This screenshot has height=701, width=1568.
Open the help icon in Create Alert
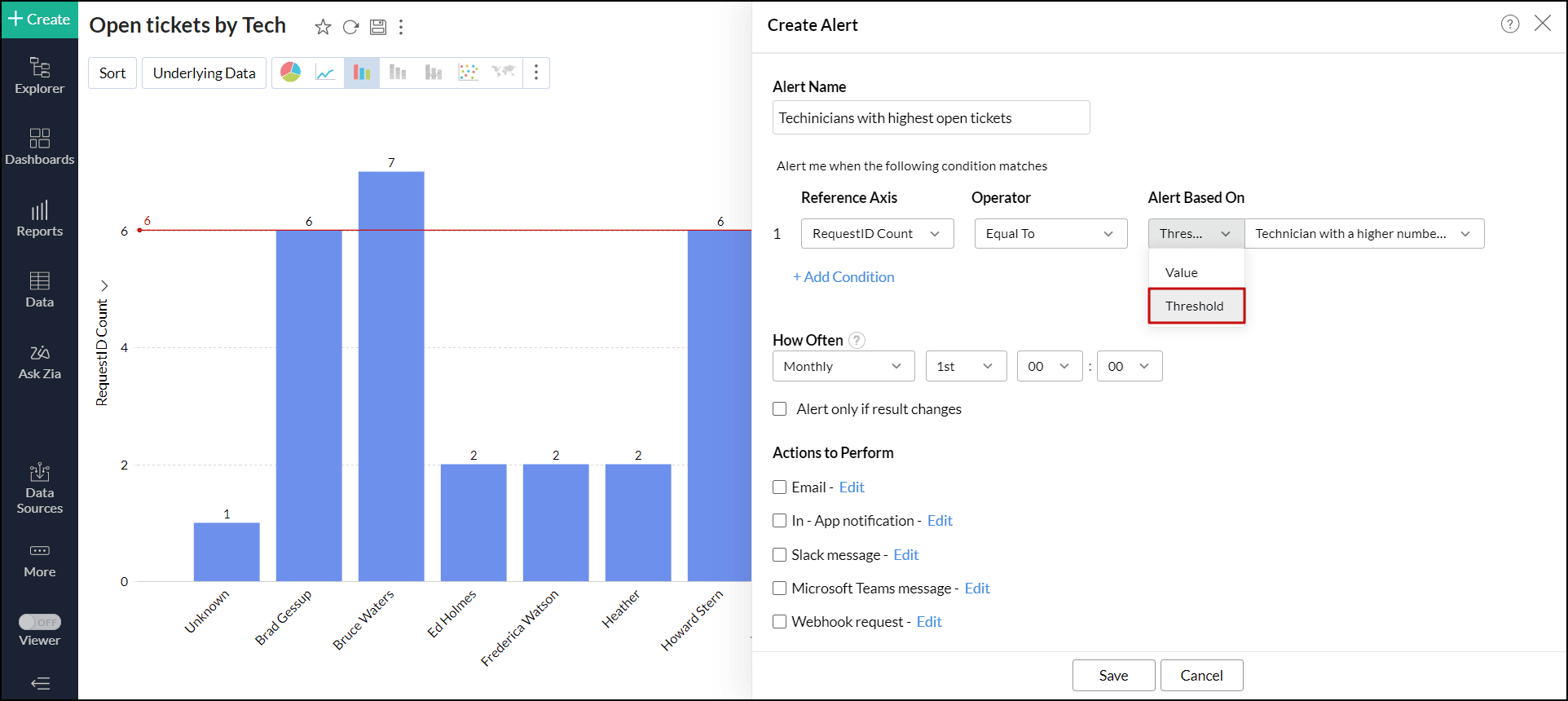[1509, 24]
